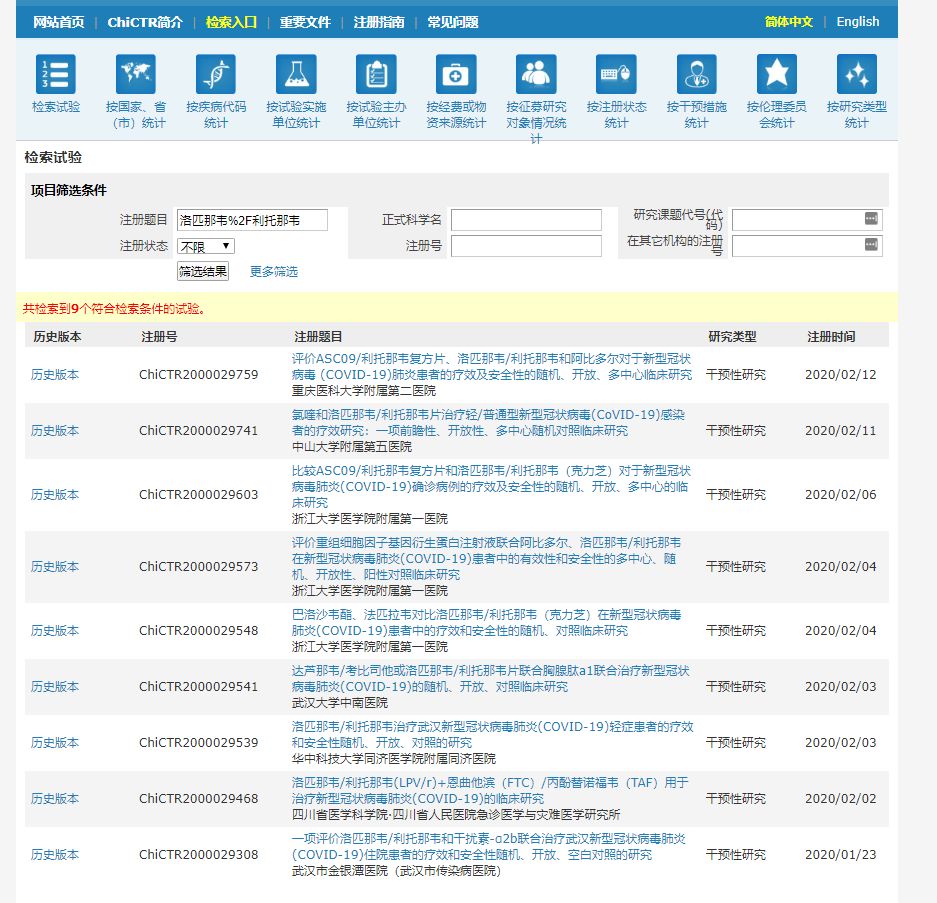Click the 更多筛选 link
Image resolution: width=937 pixels, height=903 pixels.
coord(273,271)
